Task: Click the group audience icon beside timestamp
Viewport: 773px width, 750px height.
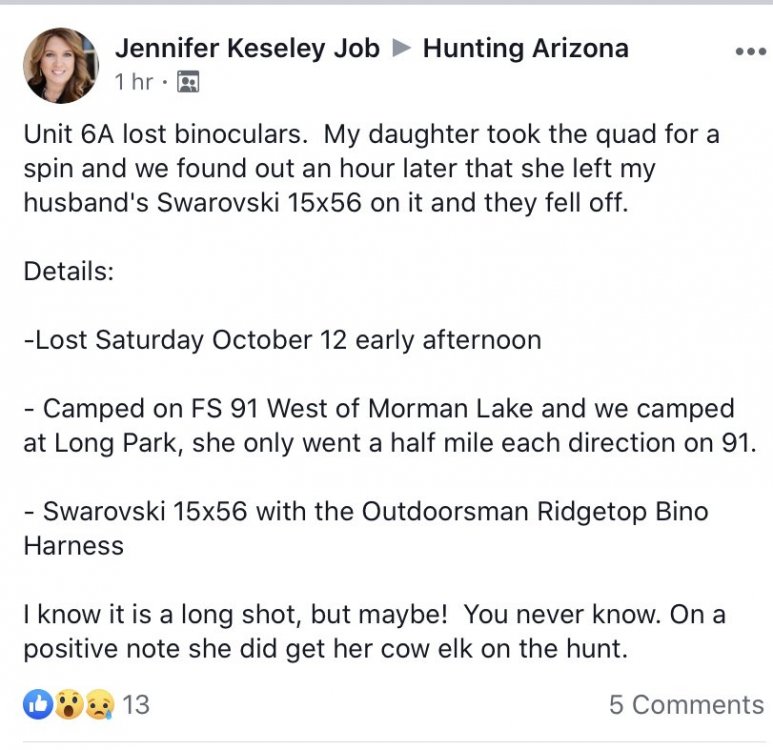Action: point(187,83)
